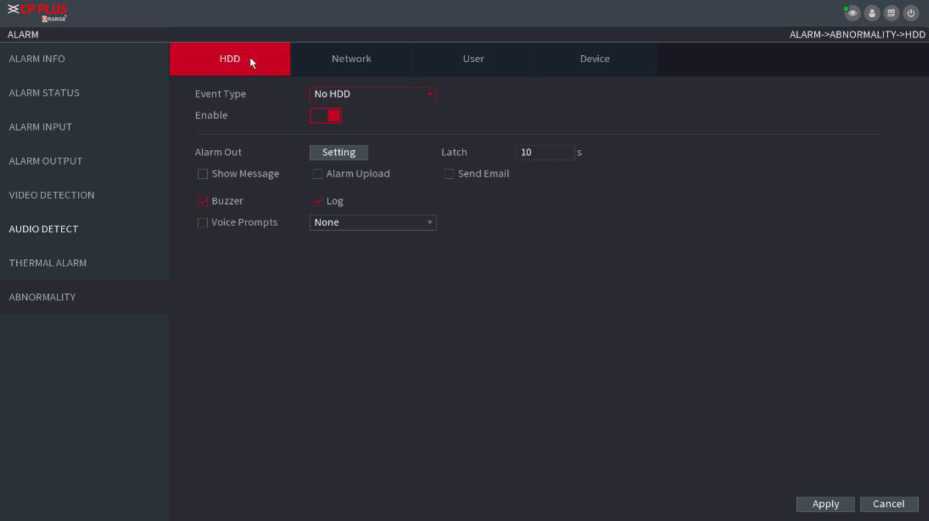Open Video Detection in sidebar

tap(52, 195)
